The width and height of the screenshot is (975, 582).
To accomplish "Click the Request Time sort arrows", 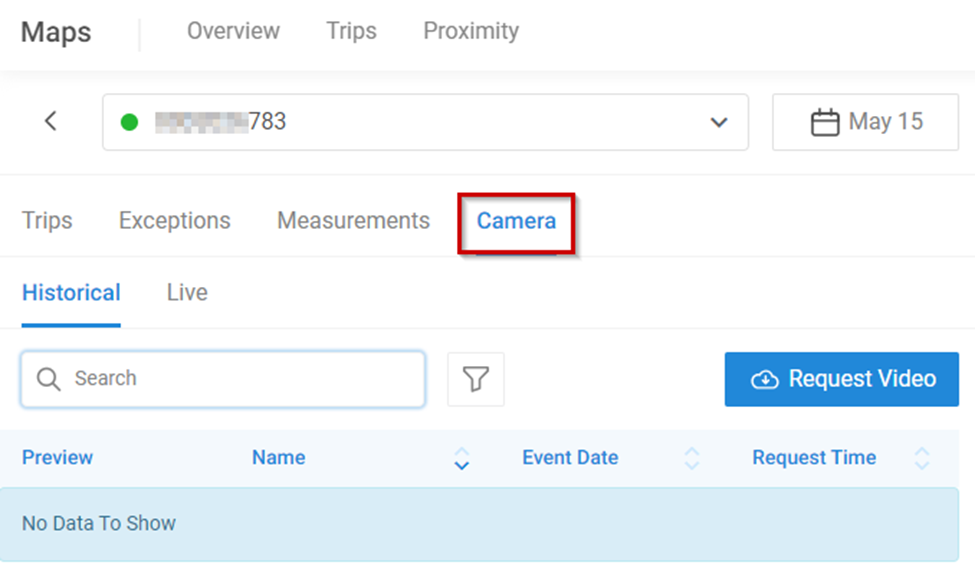I will coord(921,458).
